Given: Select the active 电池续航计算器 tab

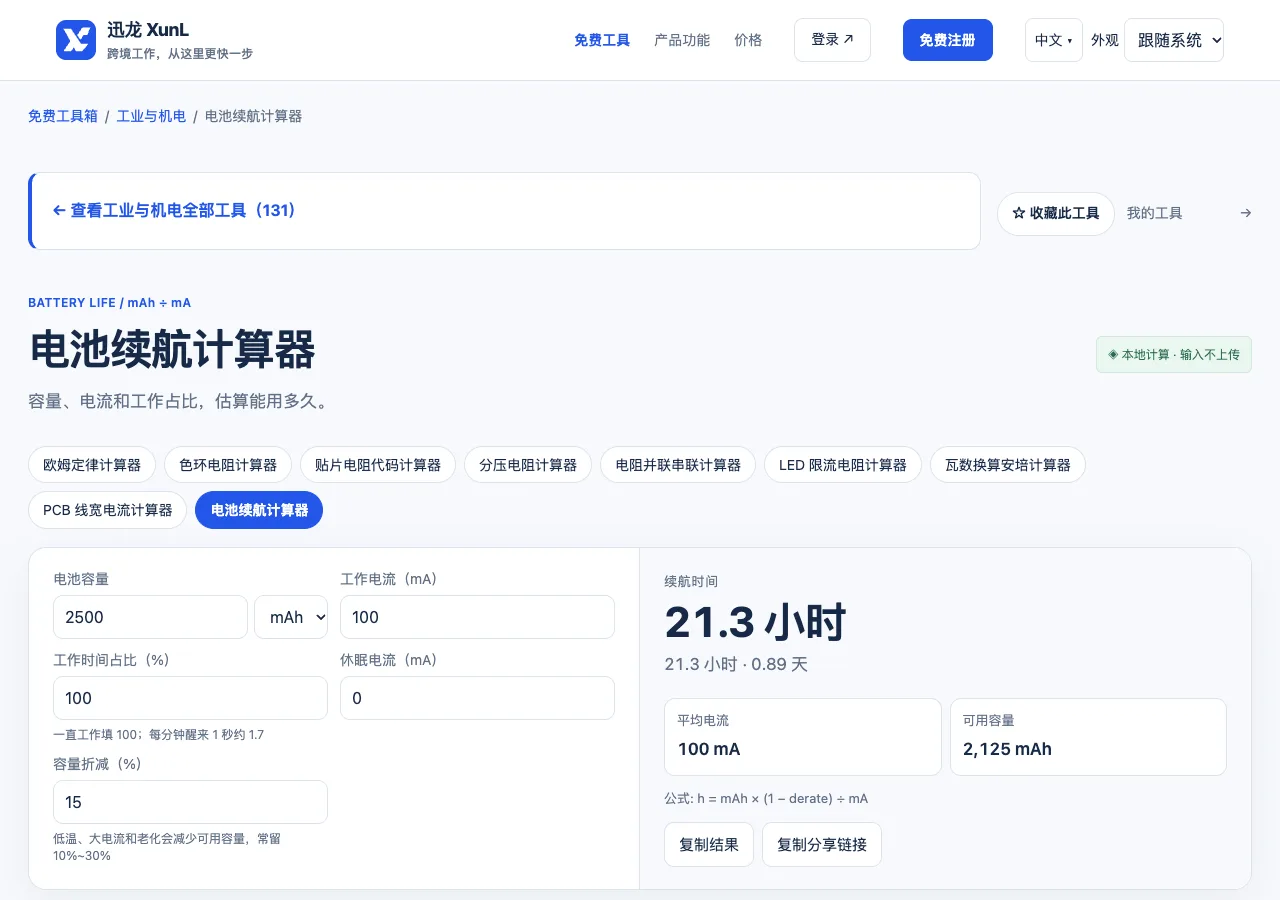Looking at the screenshot, I should click(259, 510).
